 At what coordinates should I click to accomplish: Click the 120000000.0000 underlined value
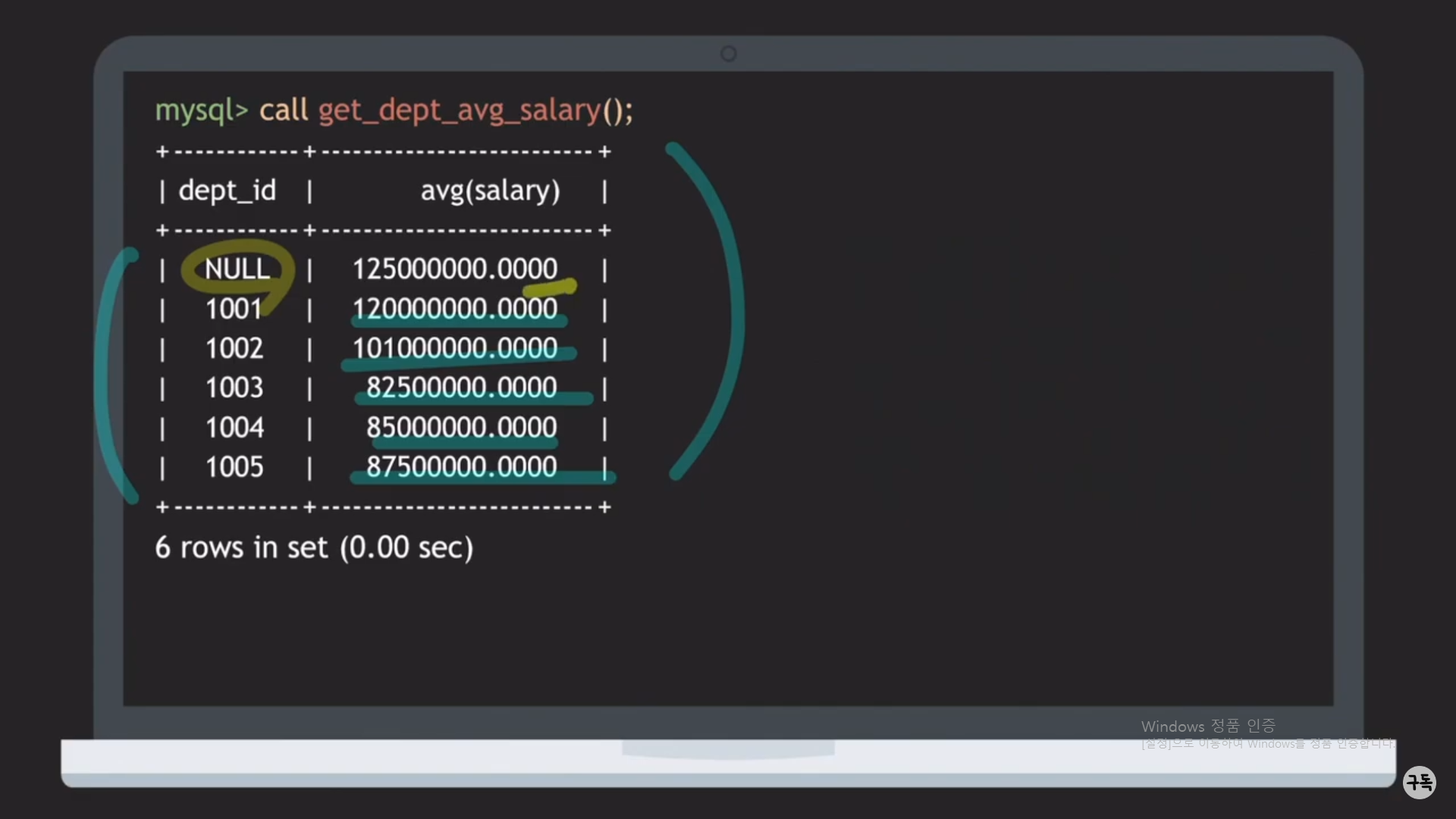pyautogui.click(x=454, y=309)
